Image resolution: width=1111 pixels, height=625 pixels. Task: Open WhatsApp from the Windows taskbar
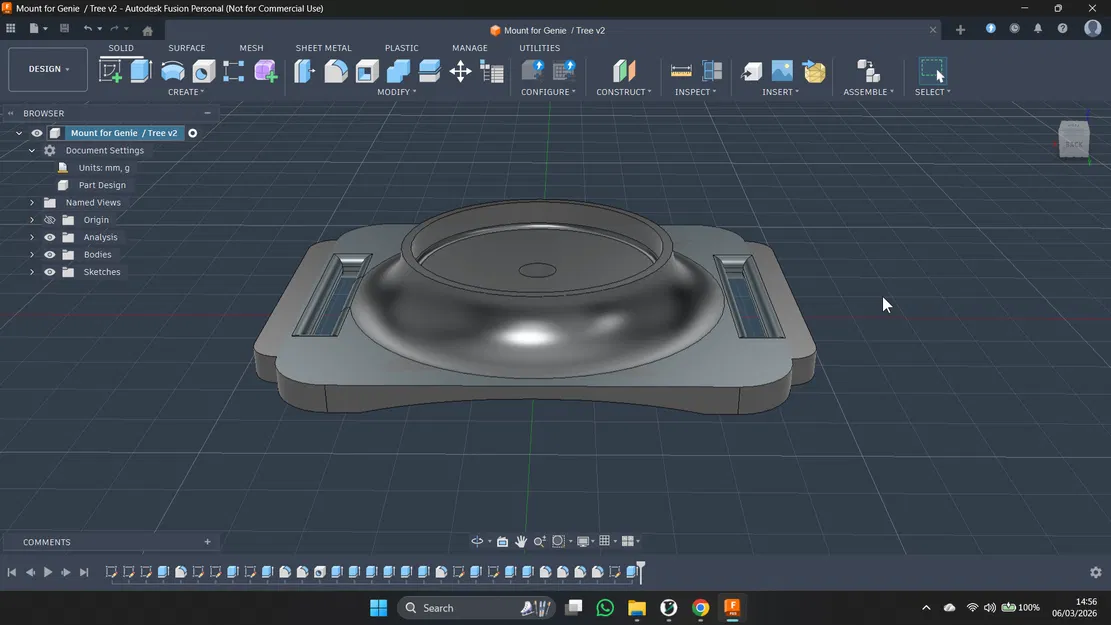(605, 608)
